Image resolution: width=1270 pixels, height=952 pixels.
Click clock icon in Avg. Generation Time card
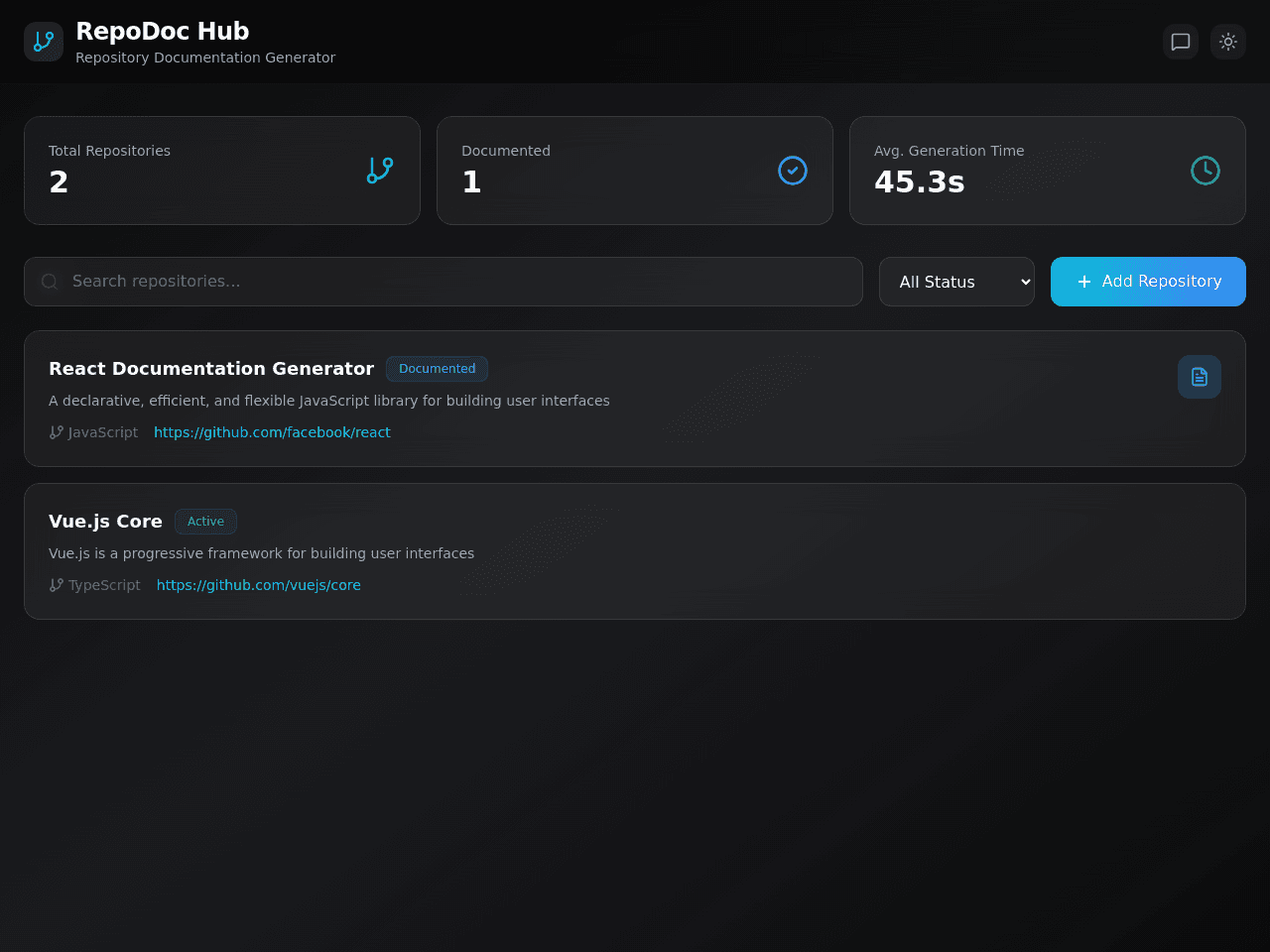coord(1206,171)
